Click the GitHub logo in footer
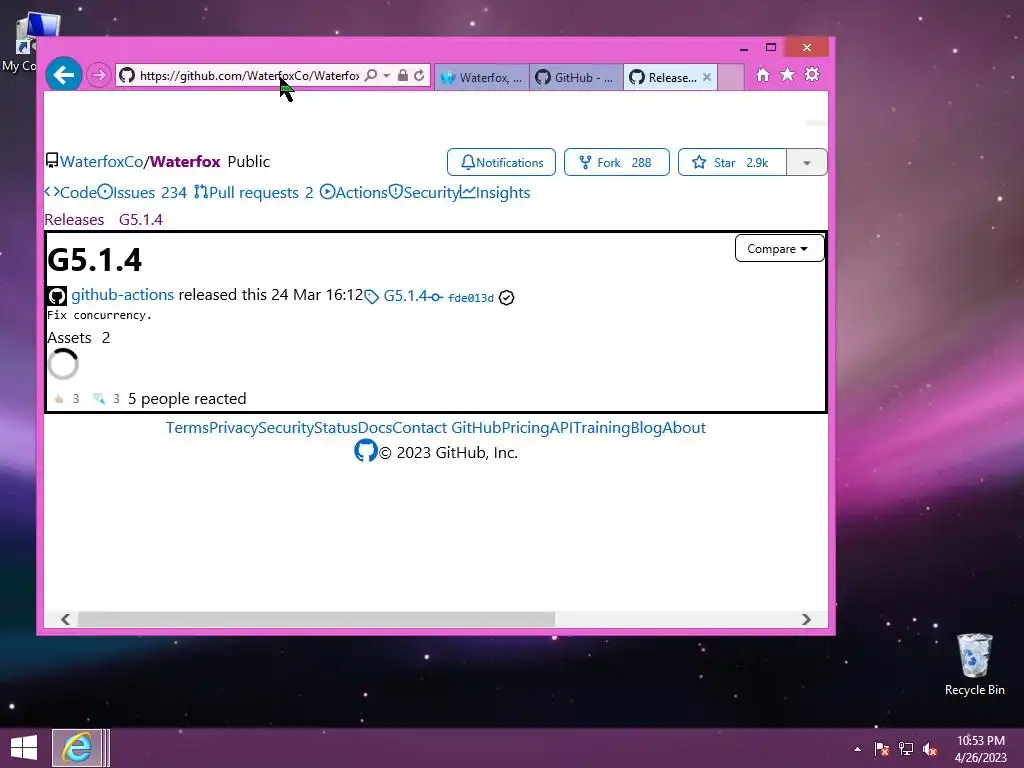 (x=366, y=451)
